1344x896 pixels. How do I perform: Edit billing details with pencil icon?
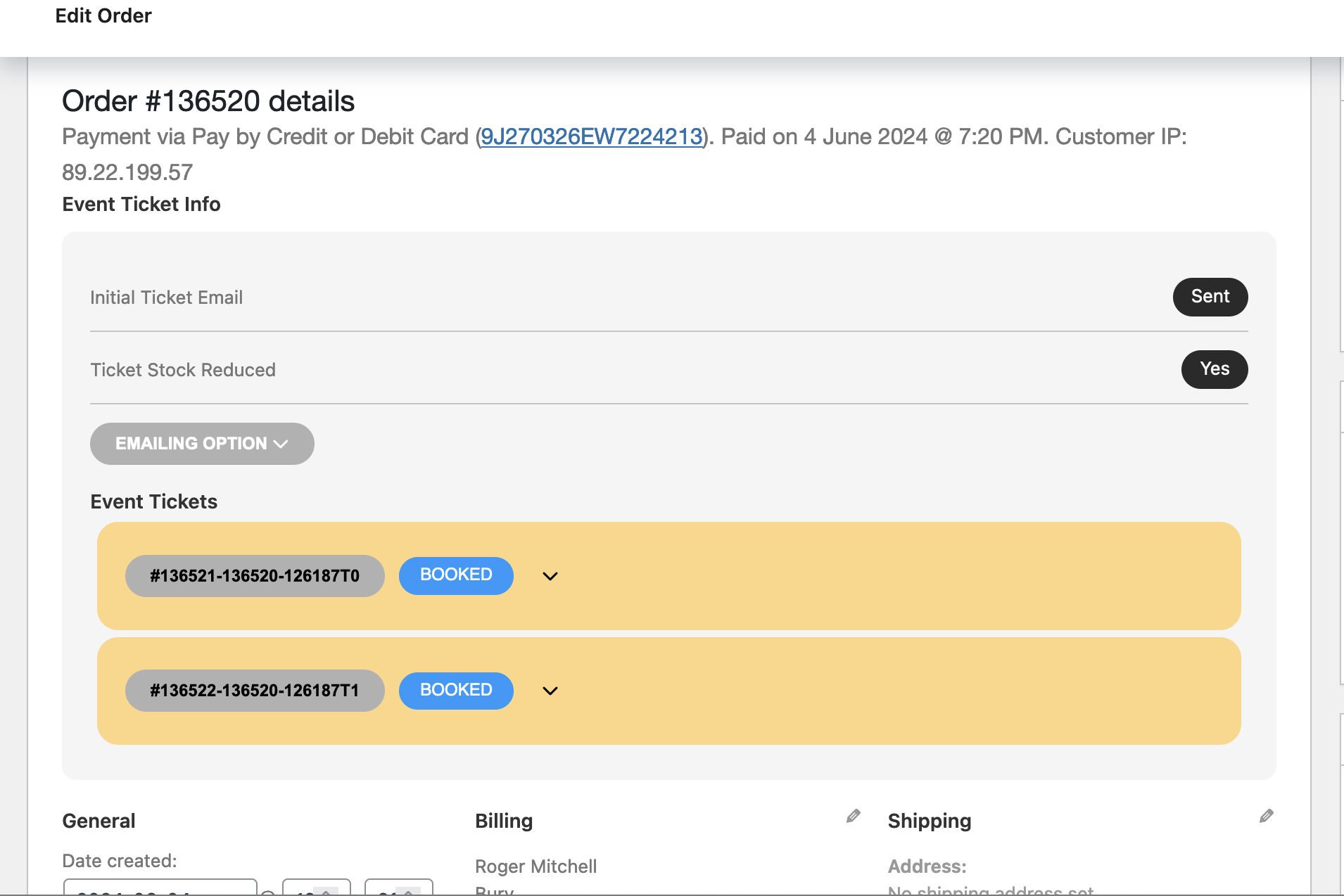coord(854,816)
